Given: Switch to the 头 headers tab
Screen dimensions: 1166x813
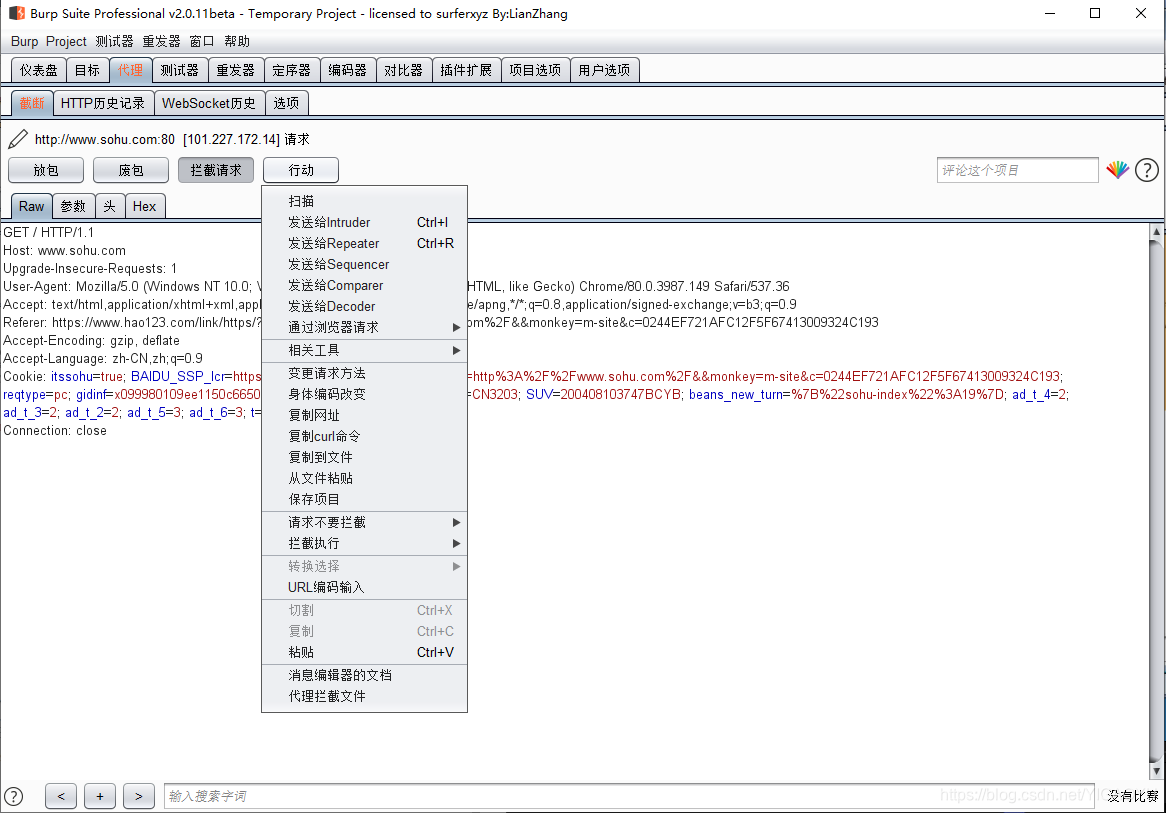Looking at the screenshot, I should pyautogui.click(x=110, y=206).
